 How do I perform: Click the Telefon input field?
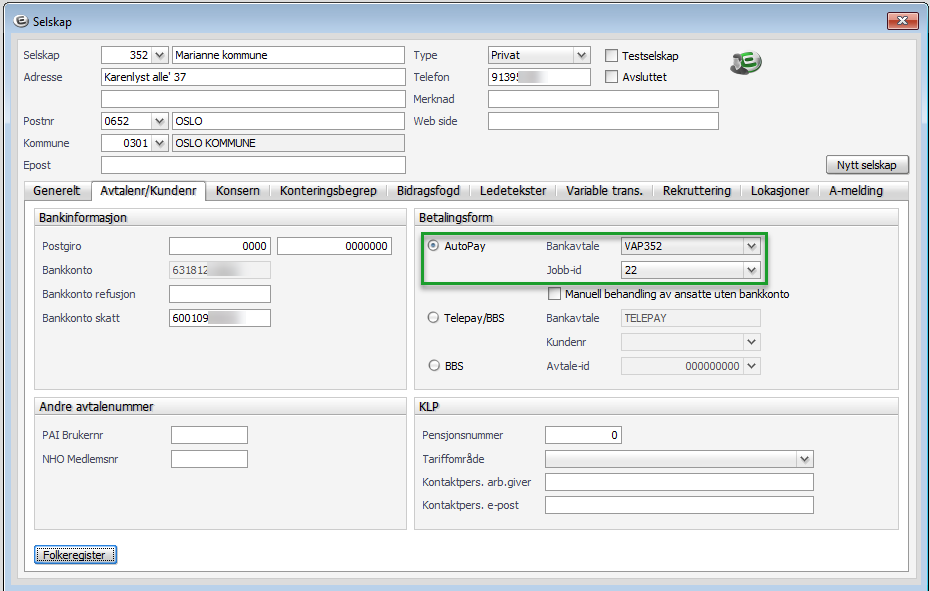pos(539,77)
